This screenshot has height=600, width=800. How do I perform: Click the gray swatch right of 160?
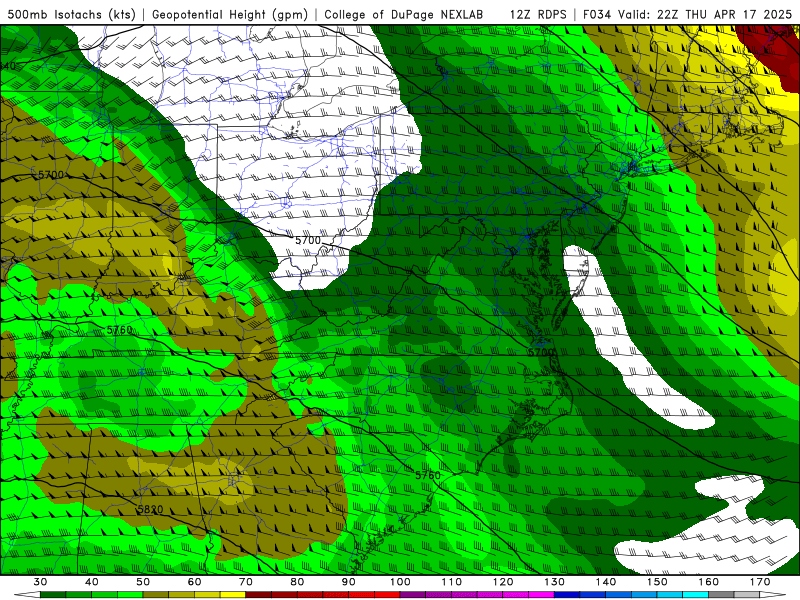(721, 595)
